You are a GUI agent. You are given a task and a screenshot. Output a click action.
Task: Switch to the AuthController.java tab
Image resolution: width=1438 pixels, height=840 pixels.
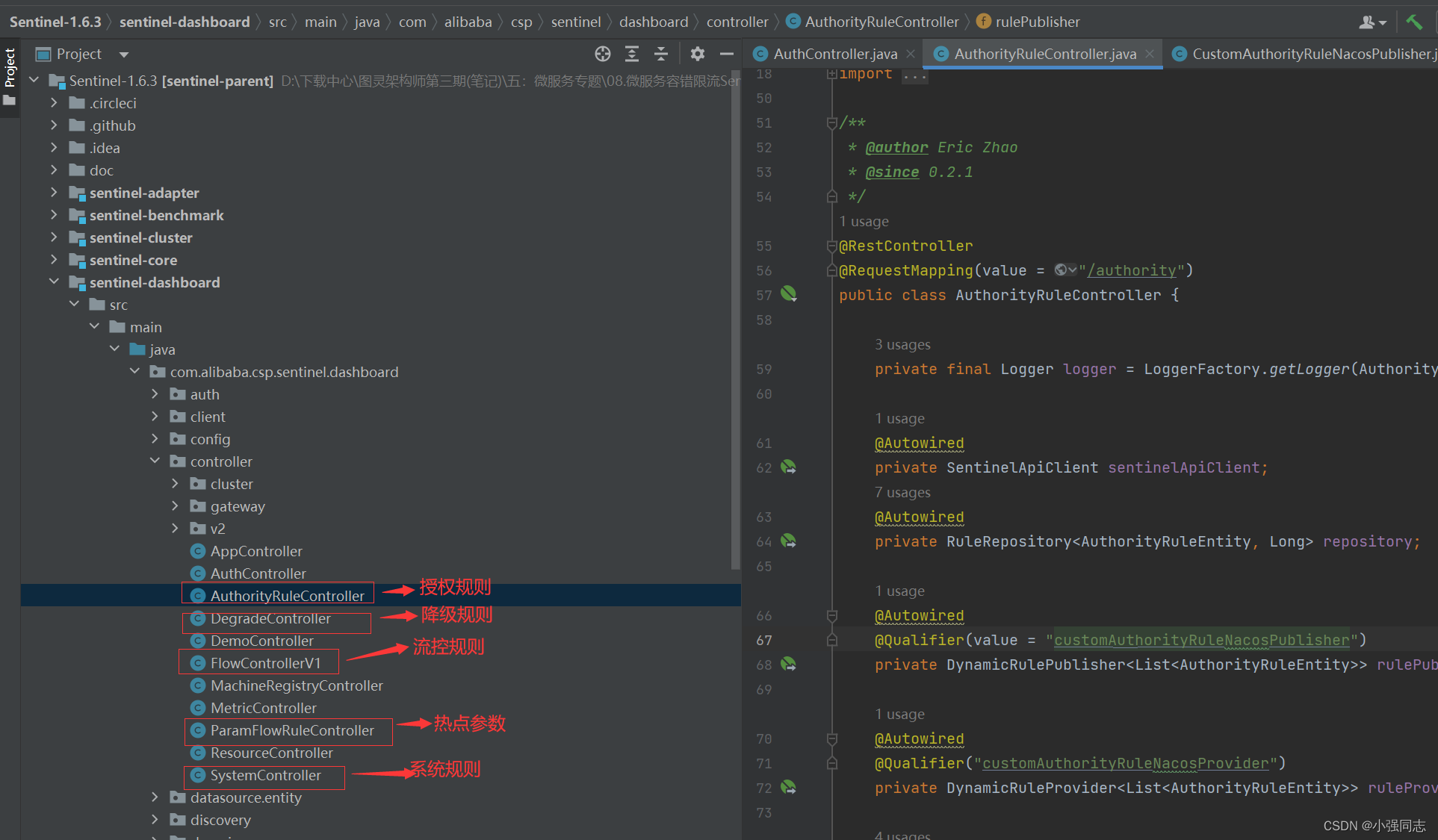(831, 53)
